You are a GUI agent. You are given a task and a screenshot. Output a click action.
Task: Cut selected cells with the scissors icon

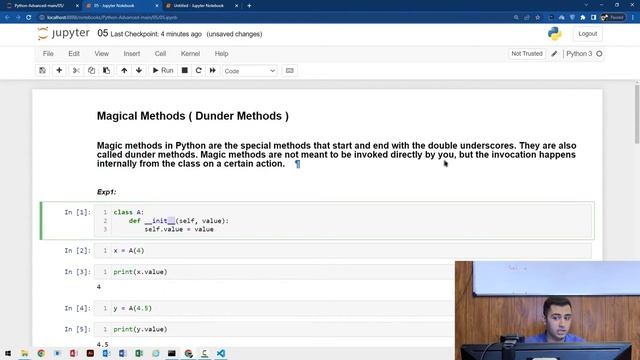coord(76,71)
